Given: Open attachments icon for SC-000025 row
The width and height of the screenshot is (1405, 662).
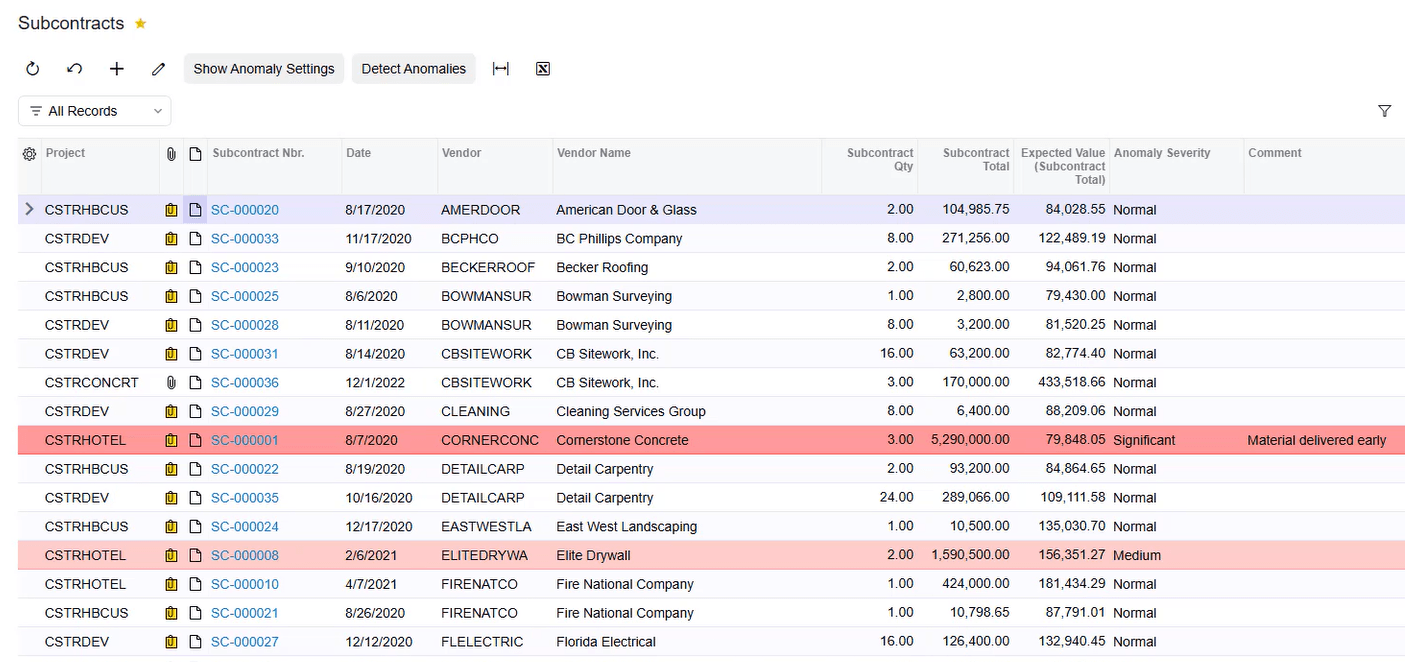Looking at the screenshot, I should point(171,296).
